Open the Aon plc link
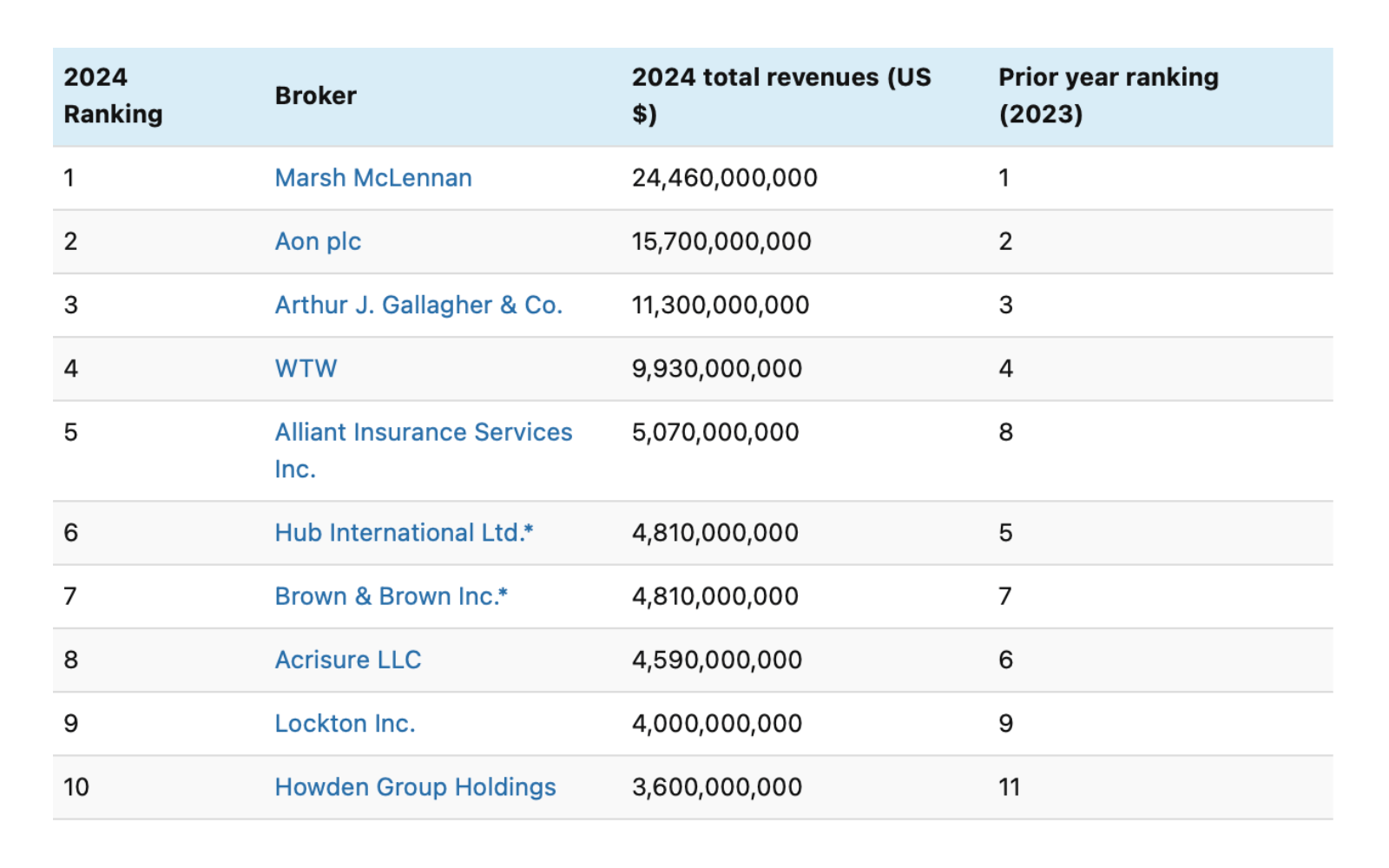The image size is (1389, 868). click(x=316, y=241)
